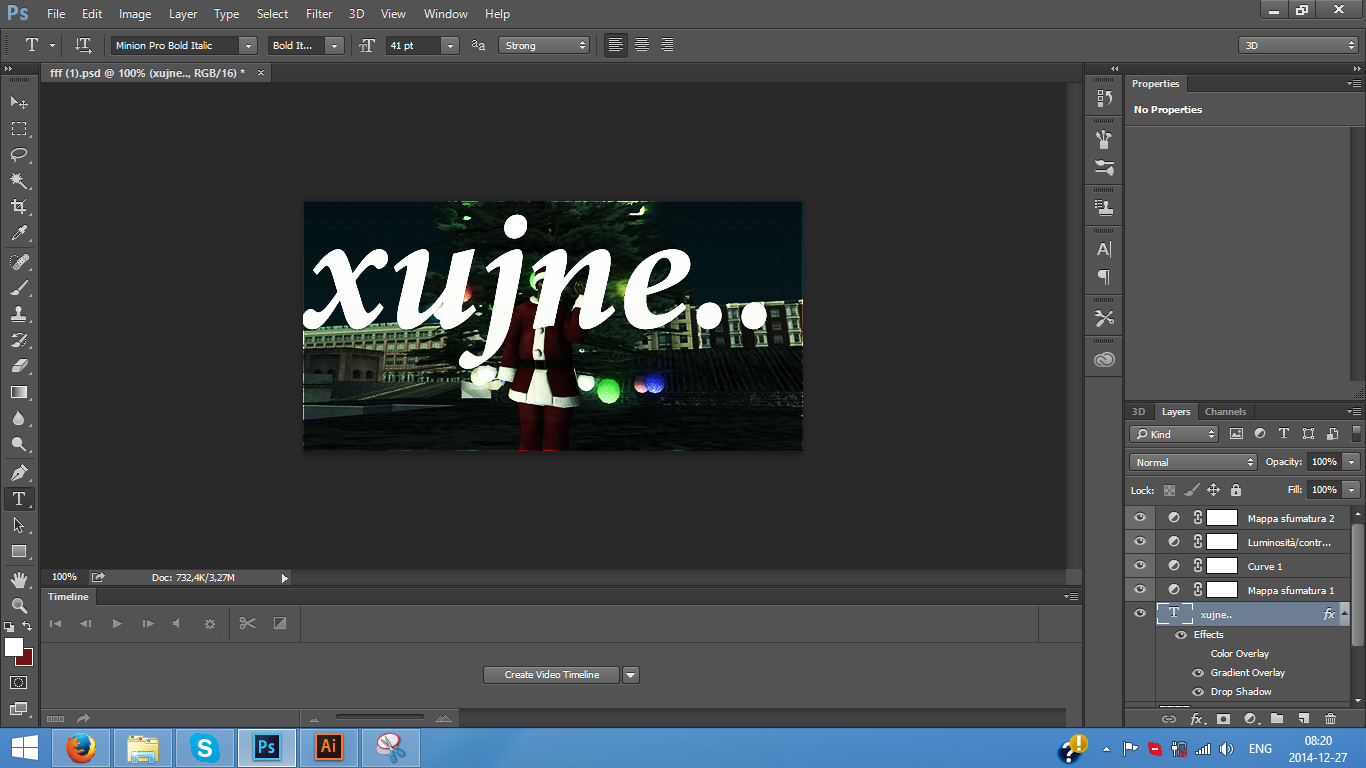This screenshot has height=768, width=1366.
Task: Hide the Mappa sfumatura 2 layer
Action: pos(1140,518)
